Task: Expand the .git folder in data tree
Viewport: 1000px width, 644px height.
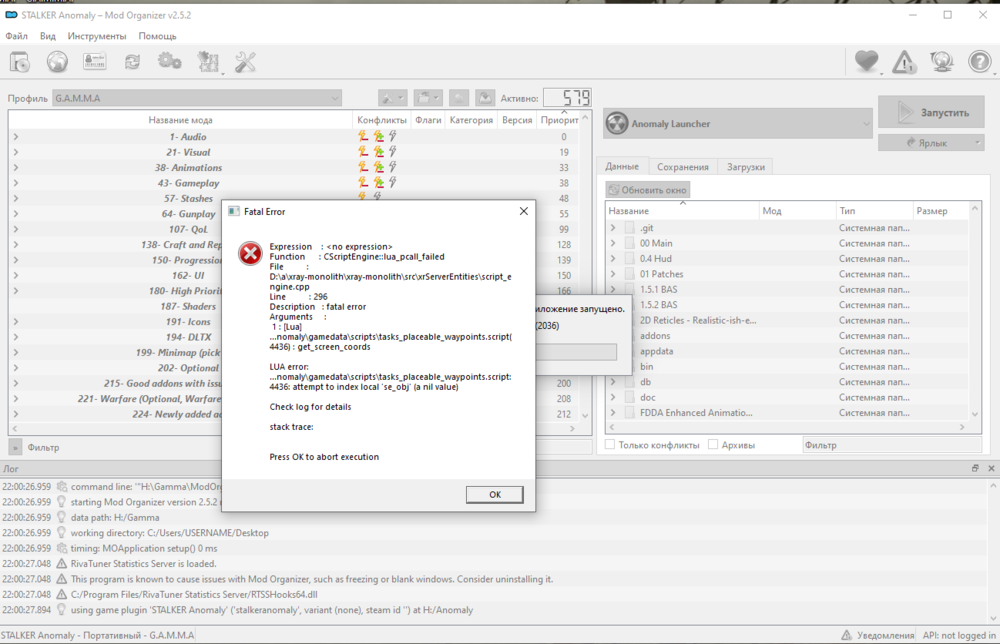Action: tap(613, 228)
